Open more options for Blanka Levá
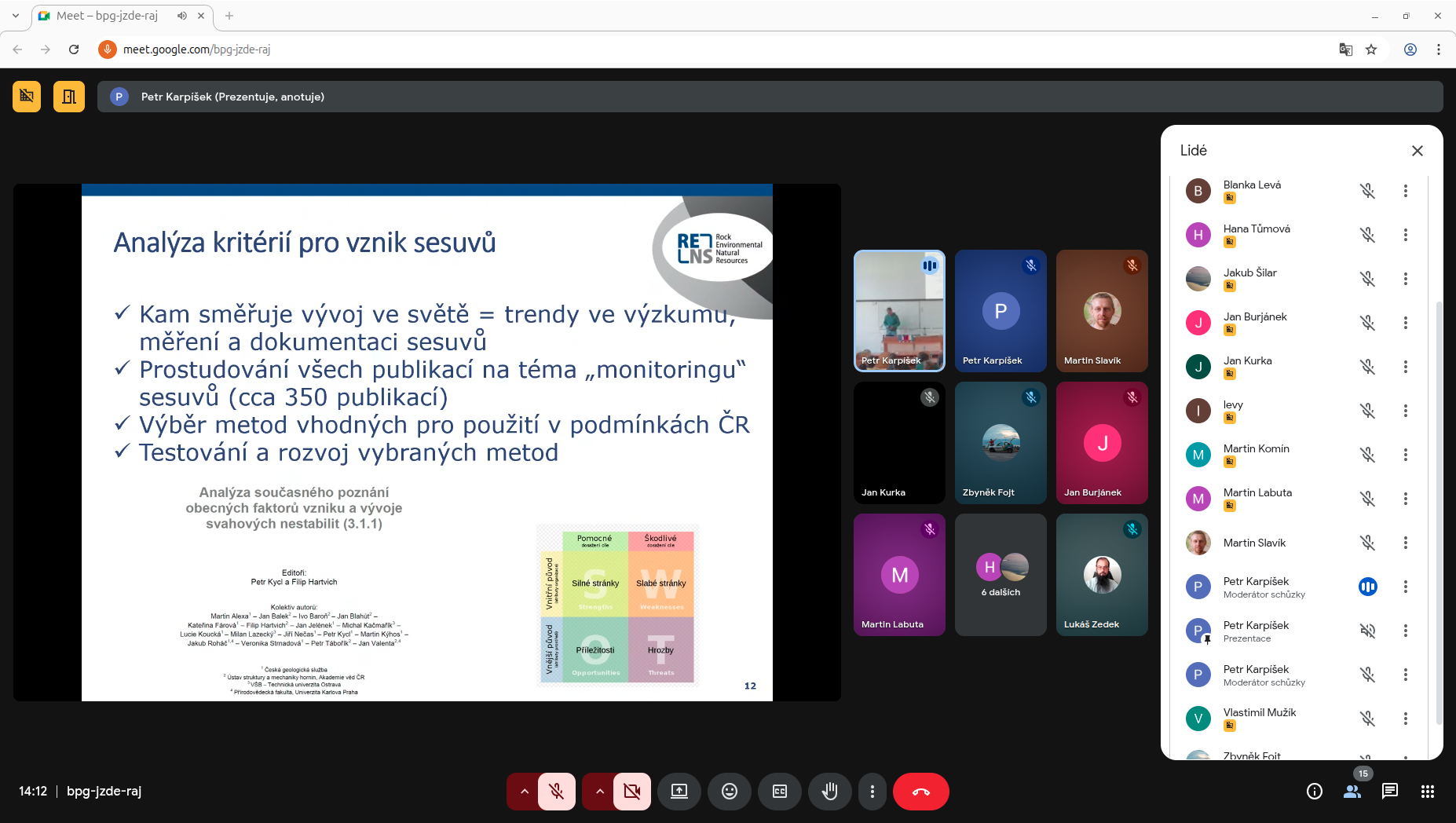 1405,191
